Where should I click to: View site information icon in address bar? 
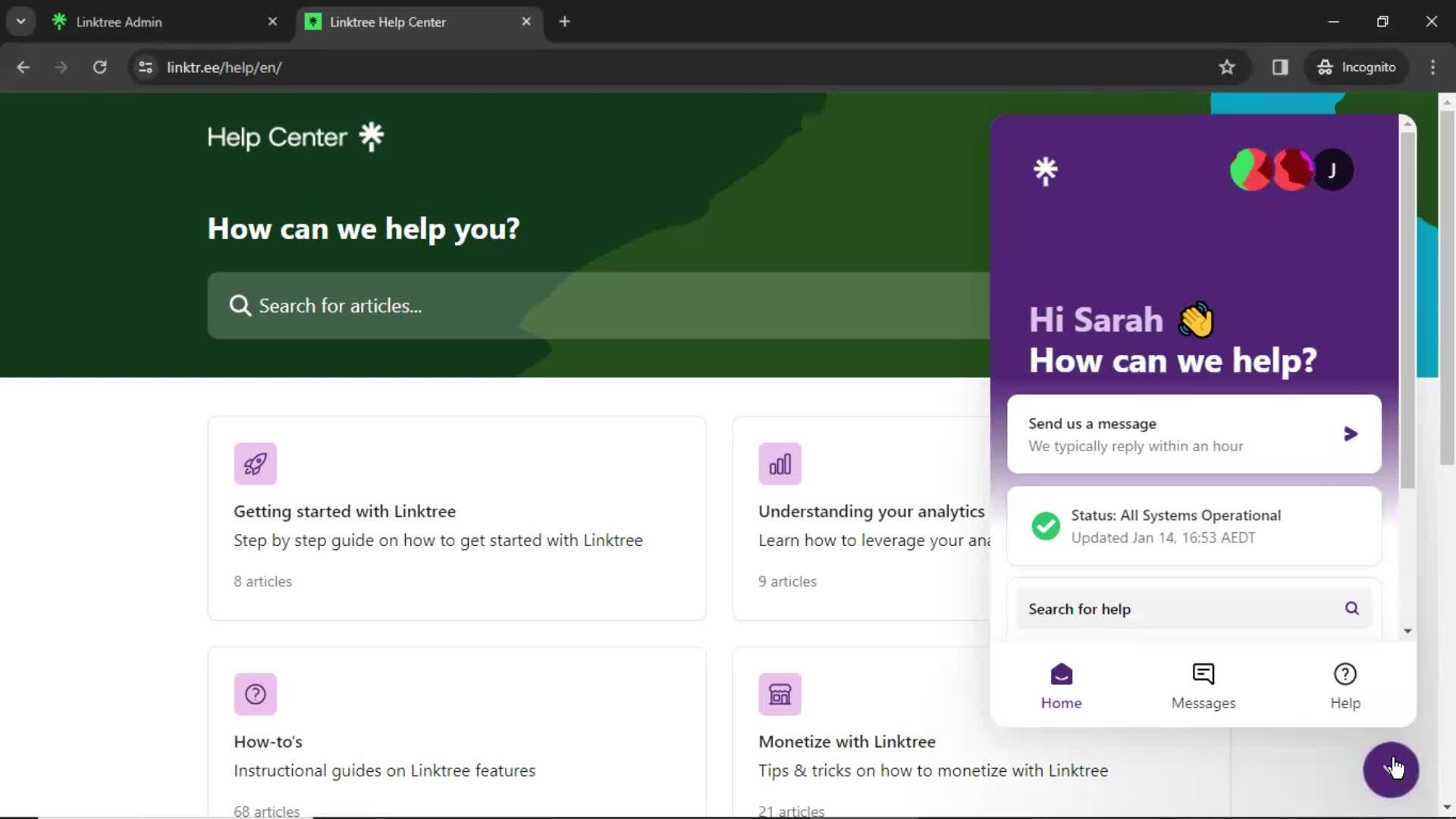pyautogui.click(x=146, y=67)
